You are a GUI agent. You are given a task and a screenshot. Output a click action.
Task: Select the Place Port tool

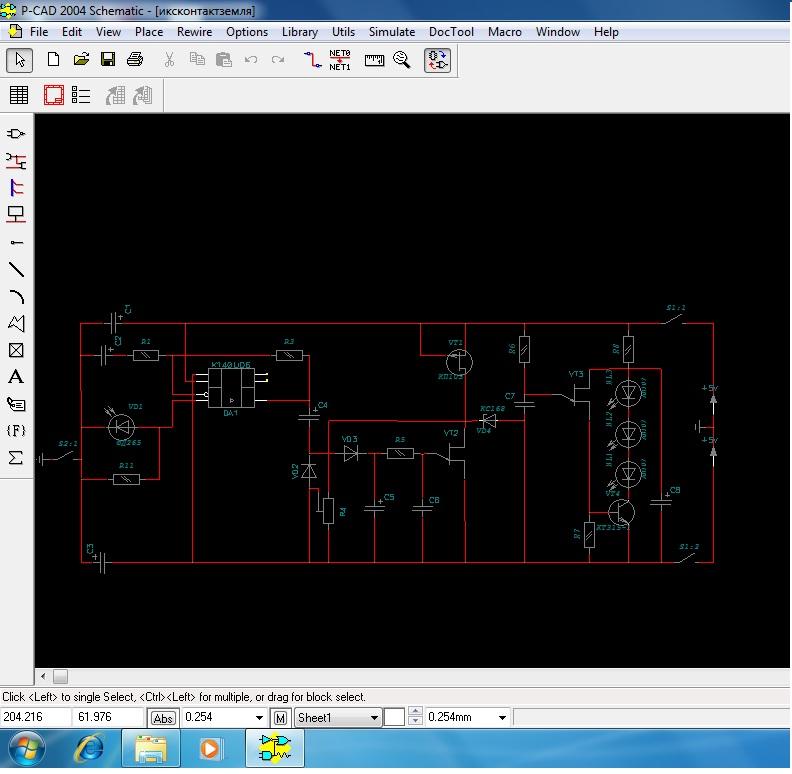pyautogui.click(x=16, y=215)
